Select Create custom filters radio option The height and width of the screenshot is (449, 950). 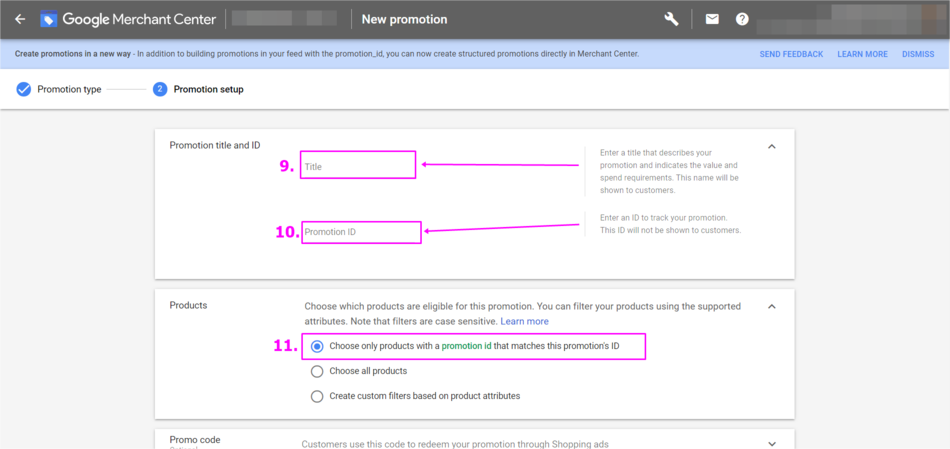[317, 396]
